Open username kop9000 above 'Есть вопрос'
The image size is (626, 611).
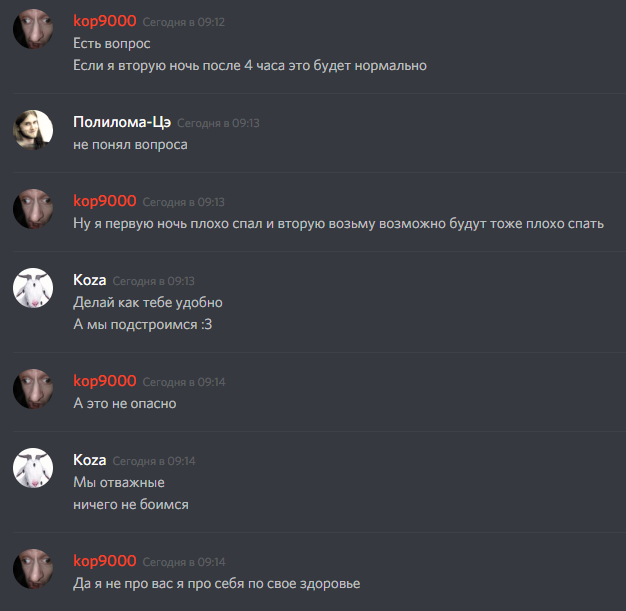[x=105, y=21]
